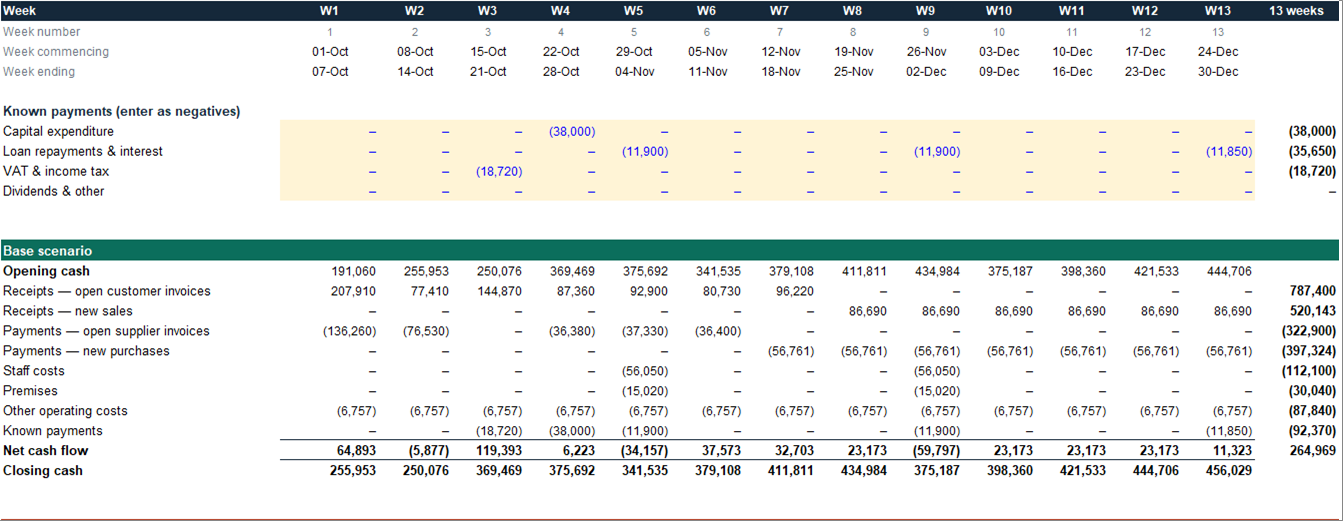Select the 'Loan repayments & interest' label
This screenshot has height=521, width=1343.
tap(82, 151)
